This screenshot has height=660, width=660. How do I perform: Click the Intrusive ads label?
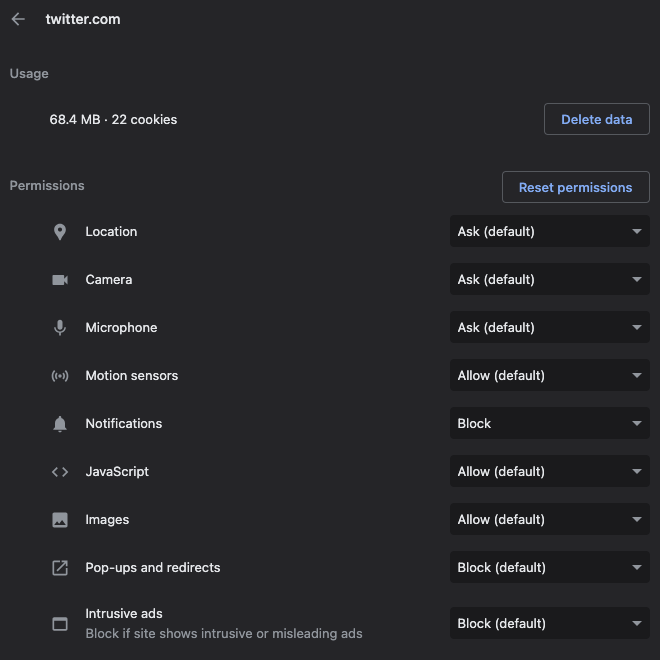tap(124, 614)
